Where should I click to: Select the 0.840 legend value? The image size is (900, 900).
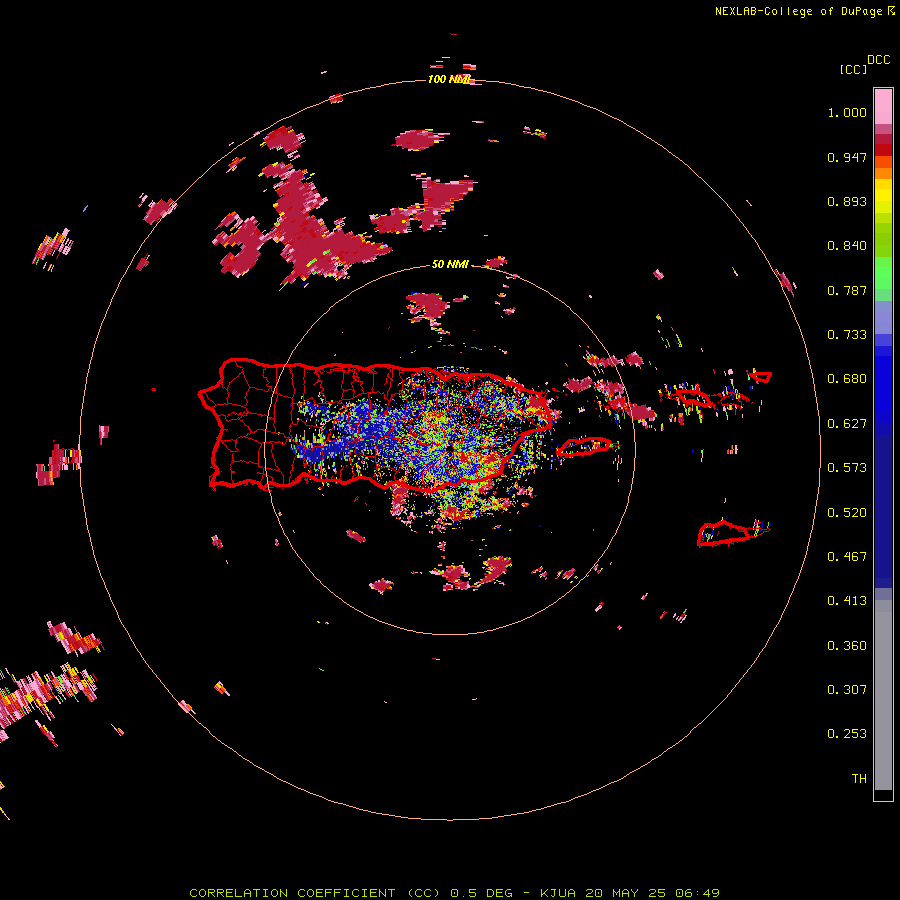tap(847, 246)
